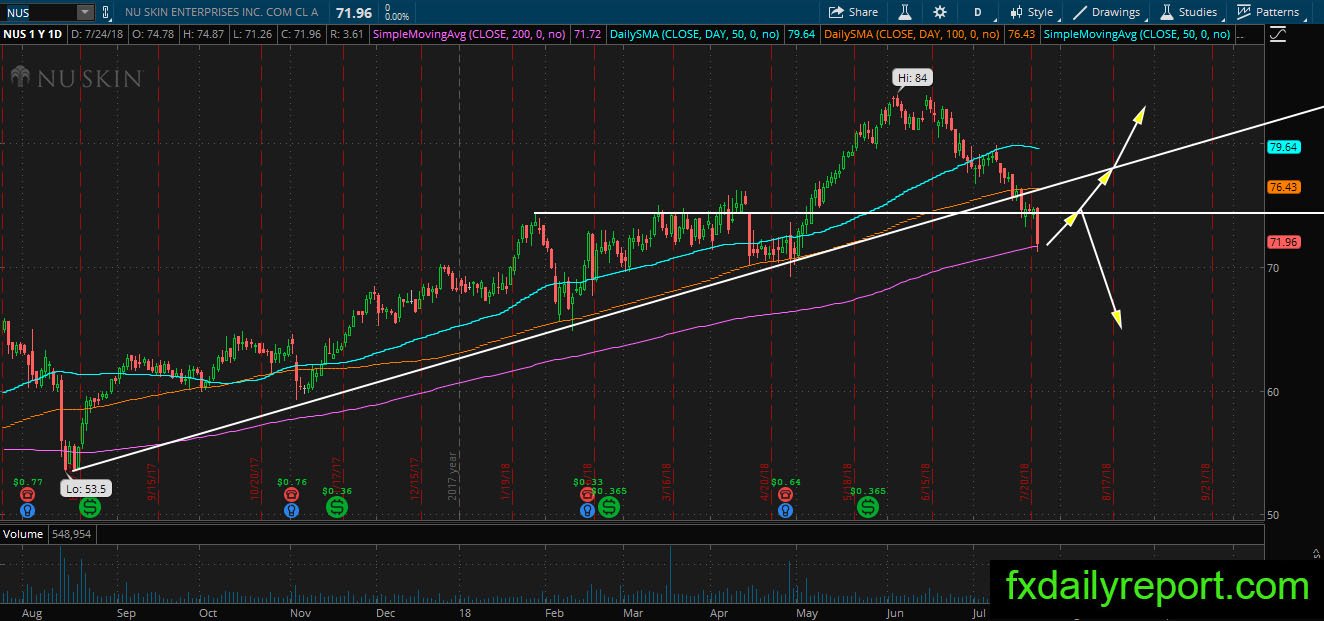Click the 10/20/17 expiration marker

(x=255, y=479)
